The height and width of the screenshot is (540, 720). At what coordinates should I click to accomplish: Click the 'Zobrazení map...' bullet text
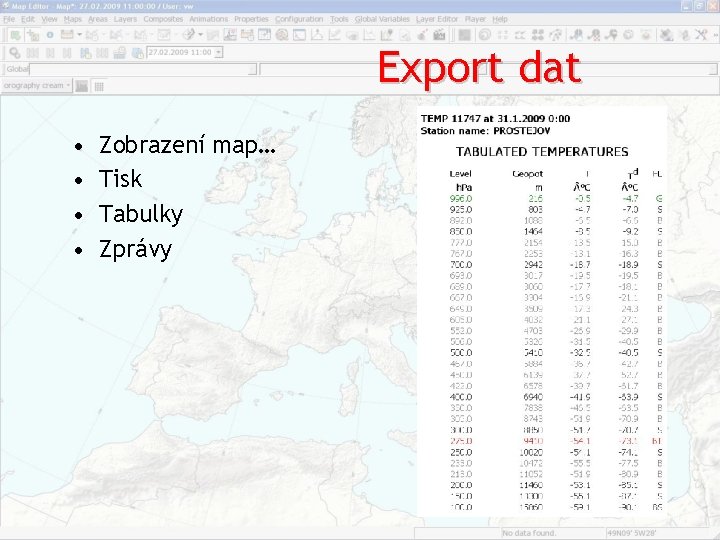tap(187, 145)
